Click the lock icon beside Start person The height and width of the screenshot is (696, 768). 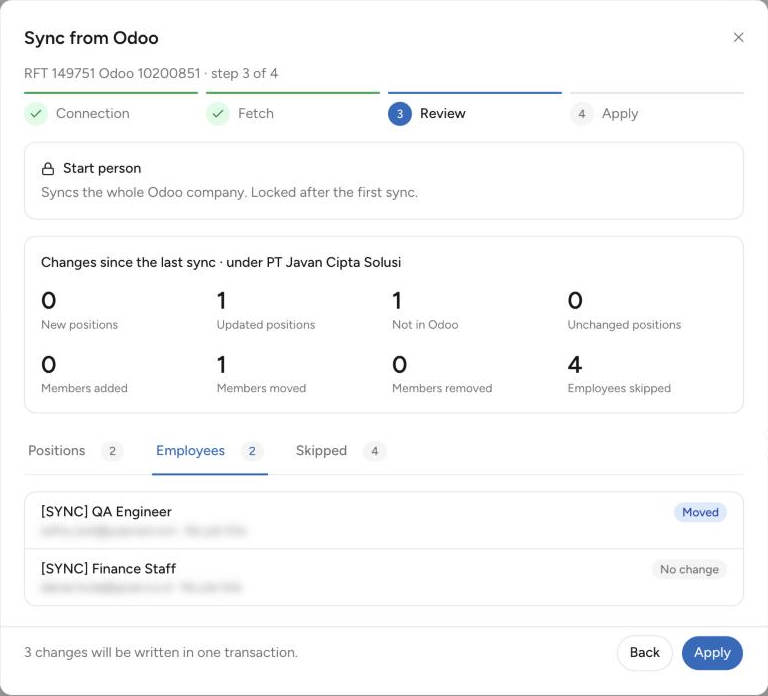pyautogui.click(x=48, y=168)
